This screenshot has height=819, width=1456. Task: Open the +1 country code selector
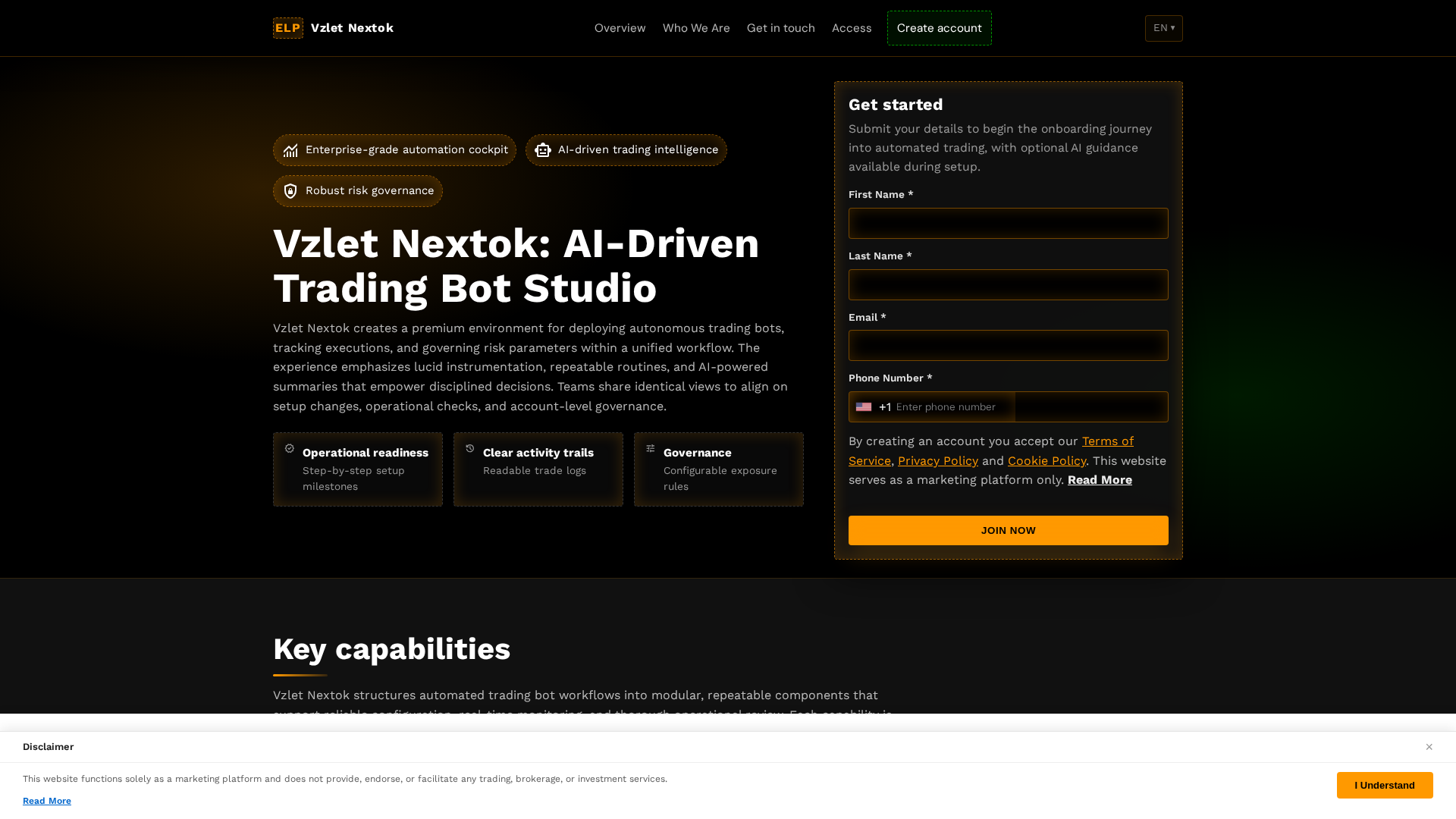[x=874, y=407]
